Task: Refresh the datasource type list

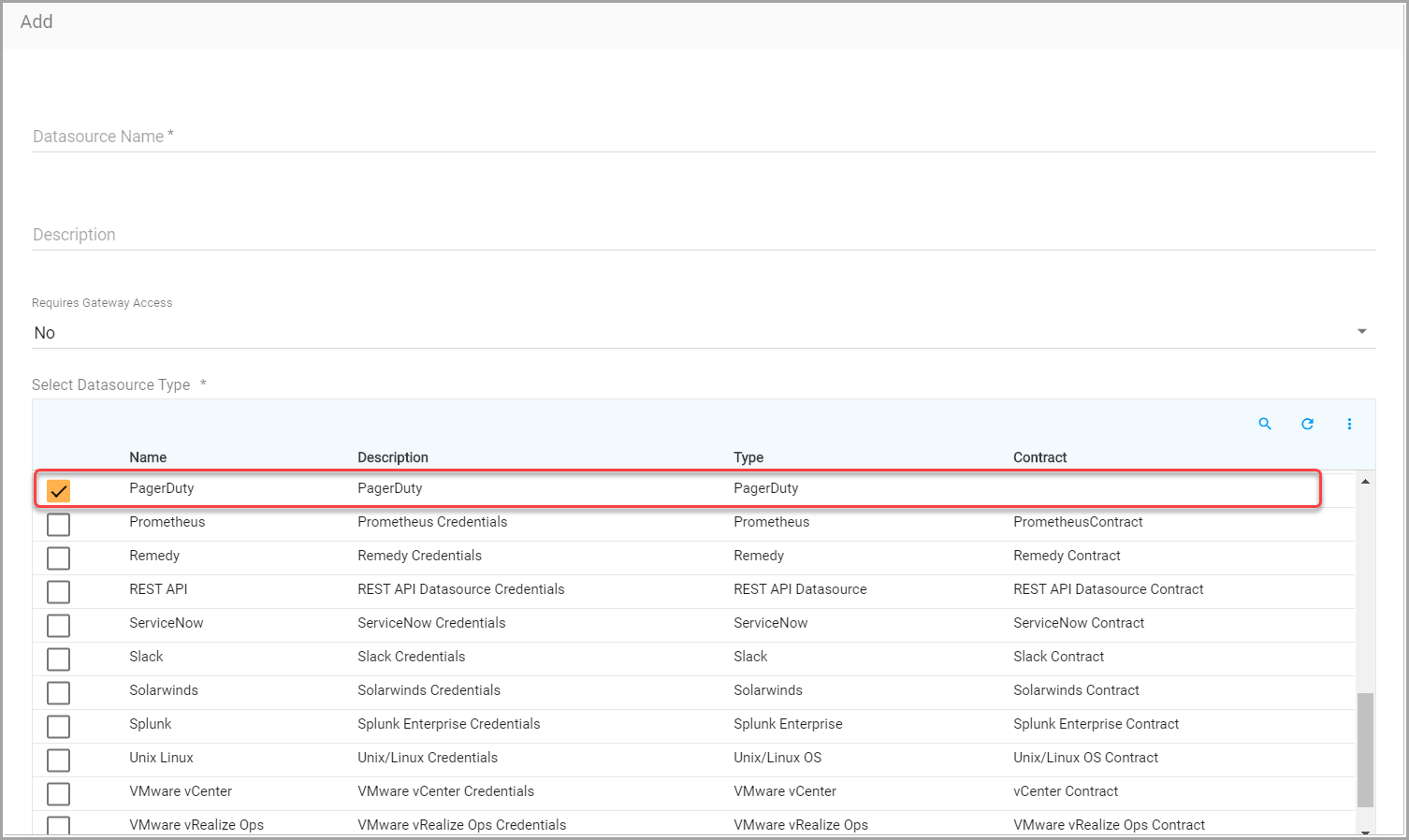Action: click(1307, 424)
